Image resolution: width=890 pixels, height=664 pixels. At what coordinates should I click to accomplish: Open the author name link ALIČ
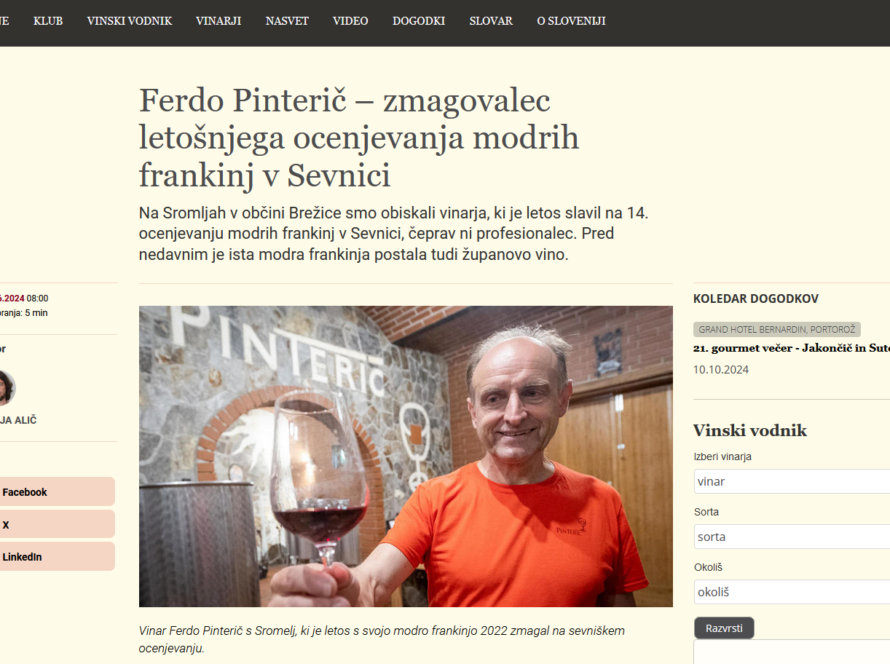[18, 420]
